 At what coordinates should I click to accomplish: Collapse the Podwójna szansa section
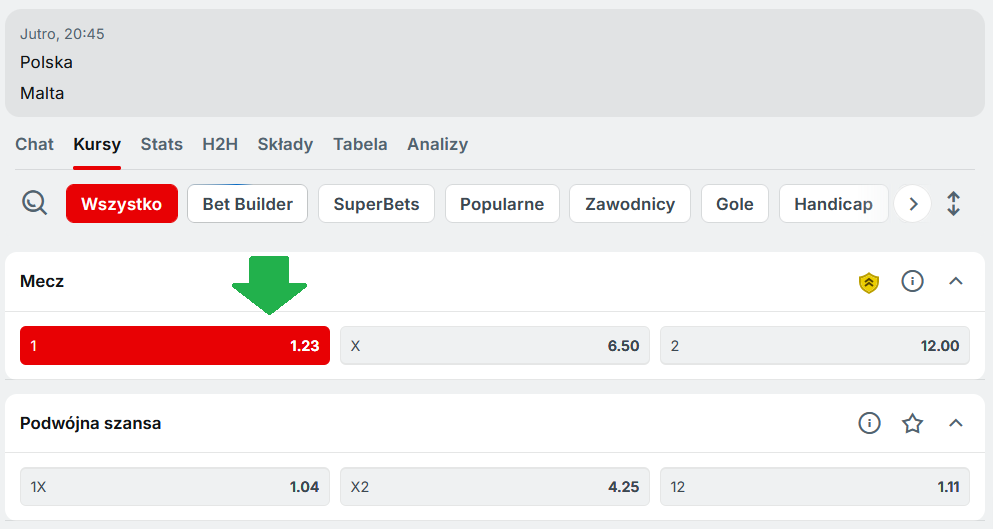pos(955,423)
